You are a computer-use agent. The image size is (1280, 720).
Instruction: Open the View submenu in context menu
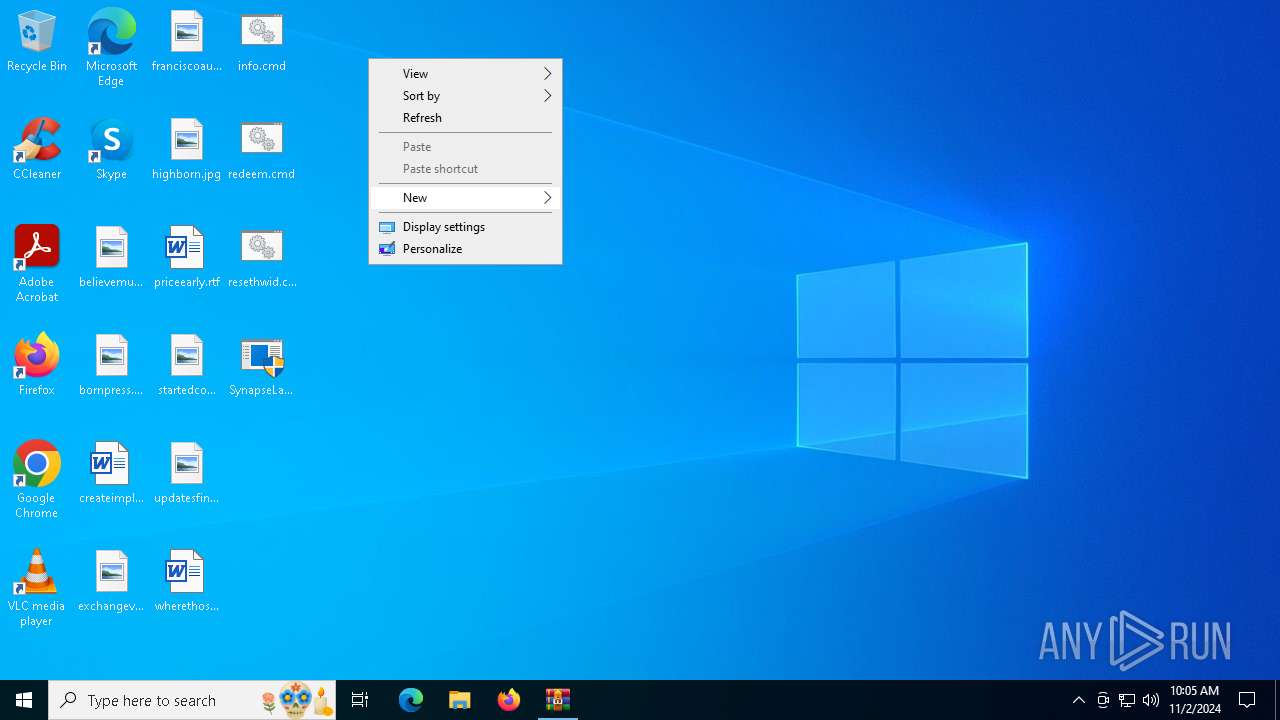tap(465, 74)
